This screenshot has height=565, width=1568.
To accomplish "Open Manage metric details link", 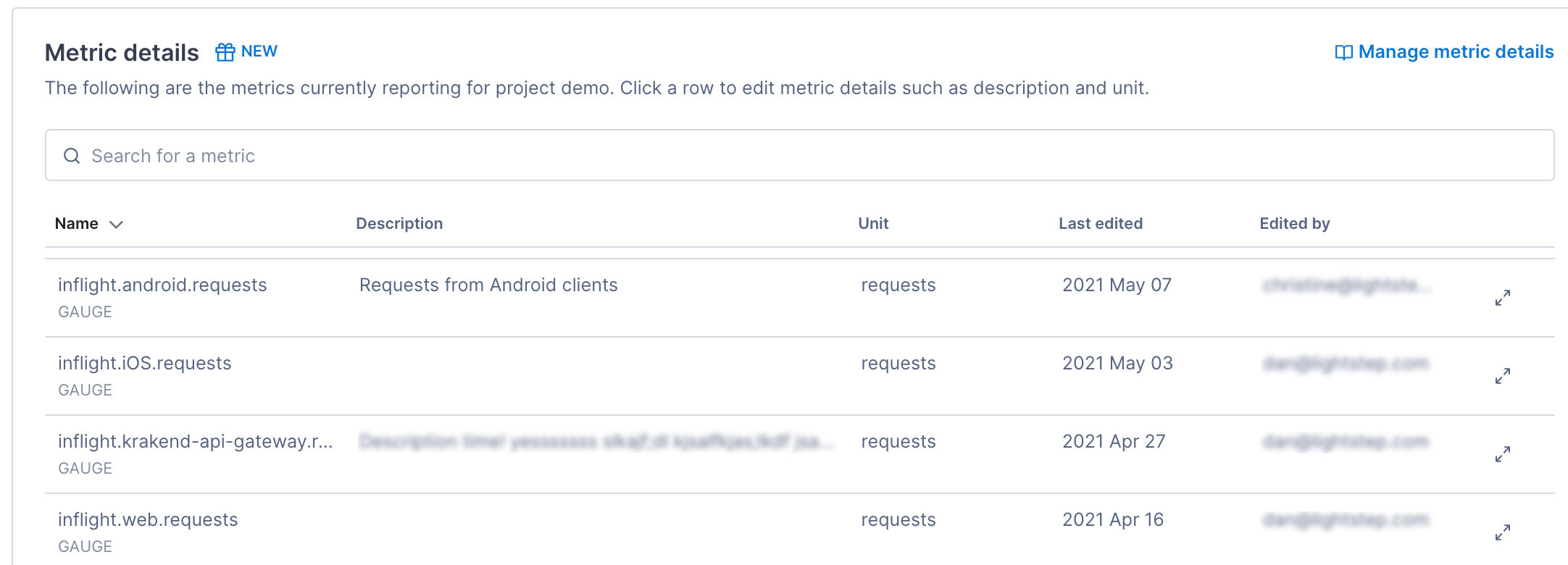I will [x=1455, y=52].
